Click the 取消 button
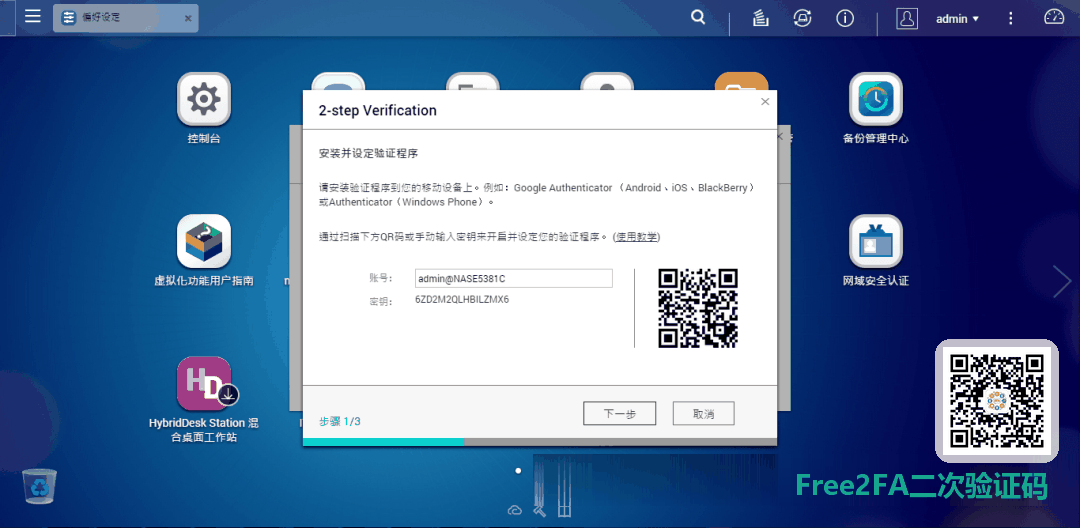 (703, 414)
